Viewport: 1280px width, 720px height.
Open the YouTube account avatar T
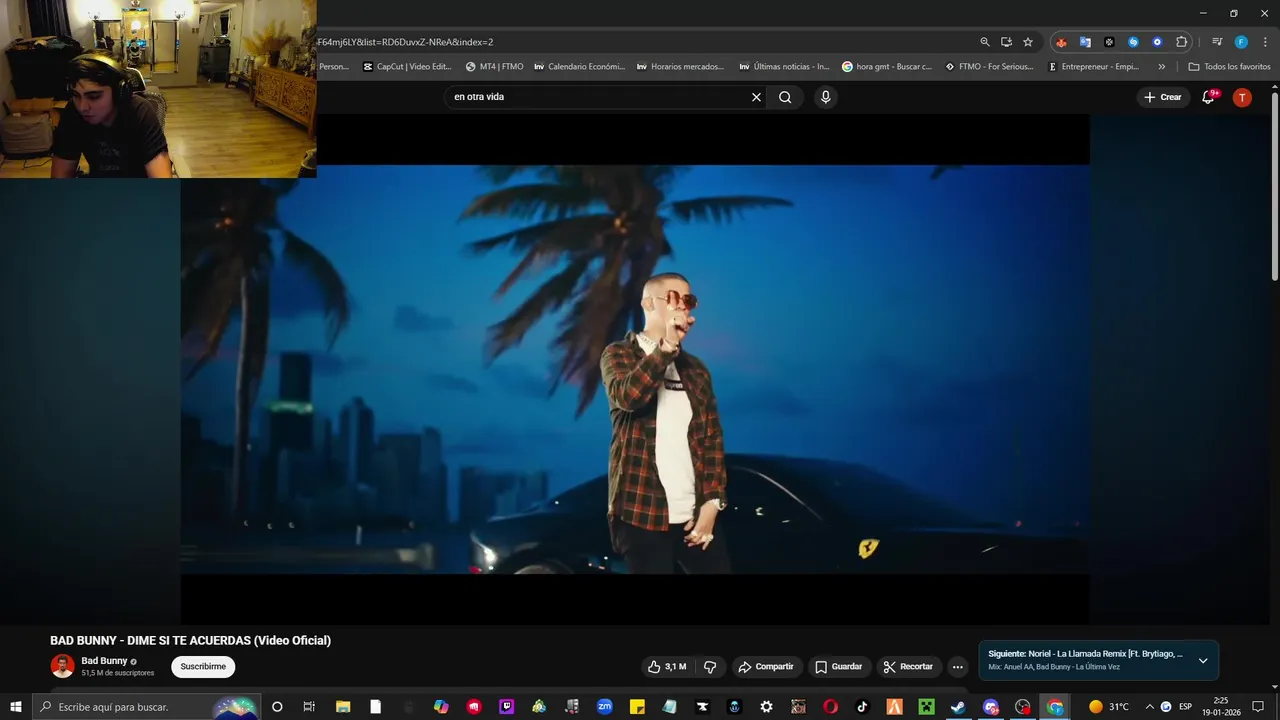click(x=1242, y=97)
